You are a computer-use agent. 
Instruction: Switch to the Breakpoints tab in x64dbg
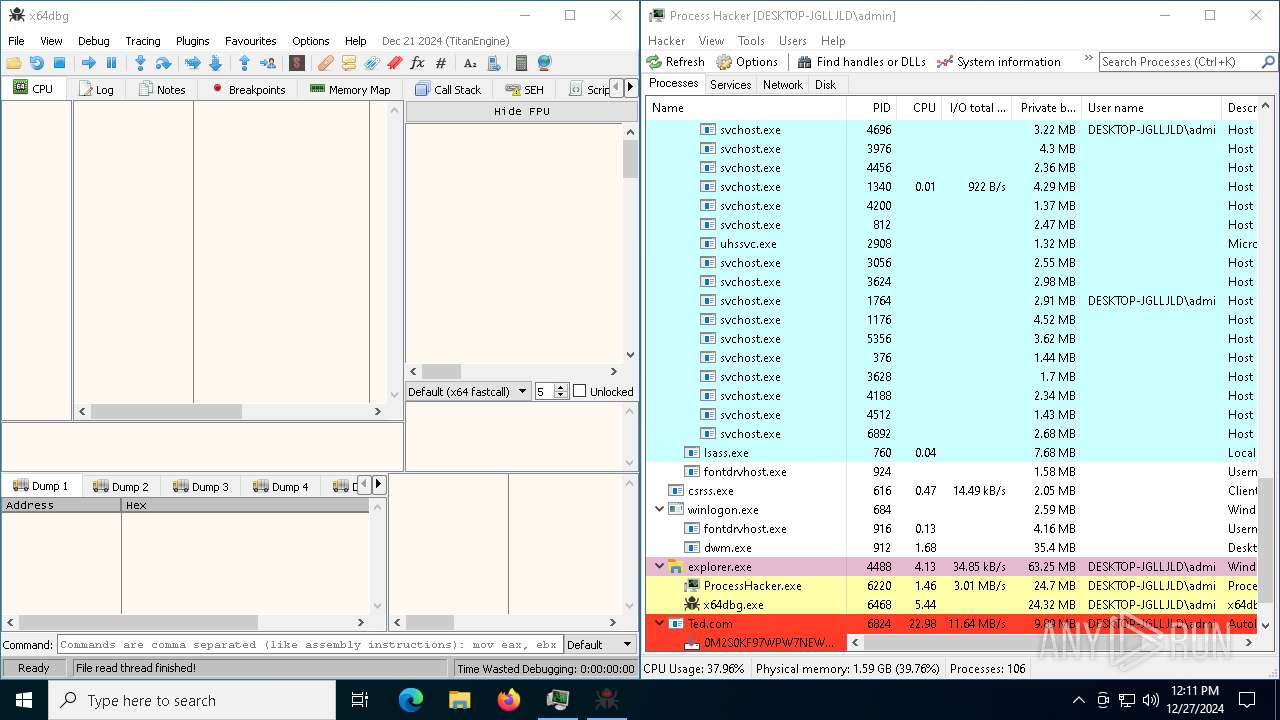click(x=248, y=89)
